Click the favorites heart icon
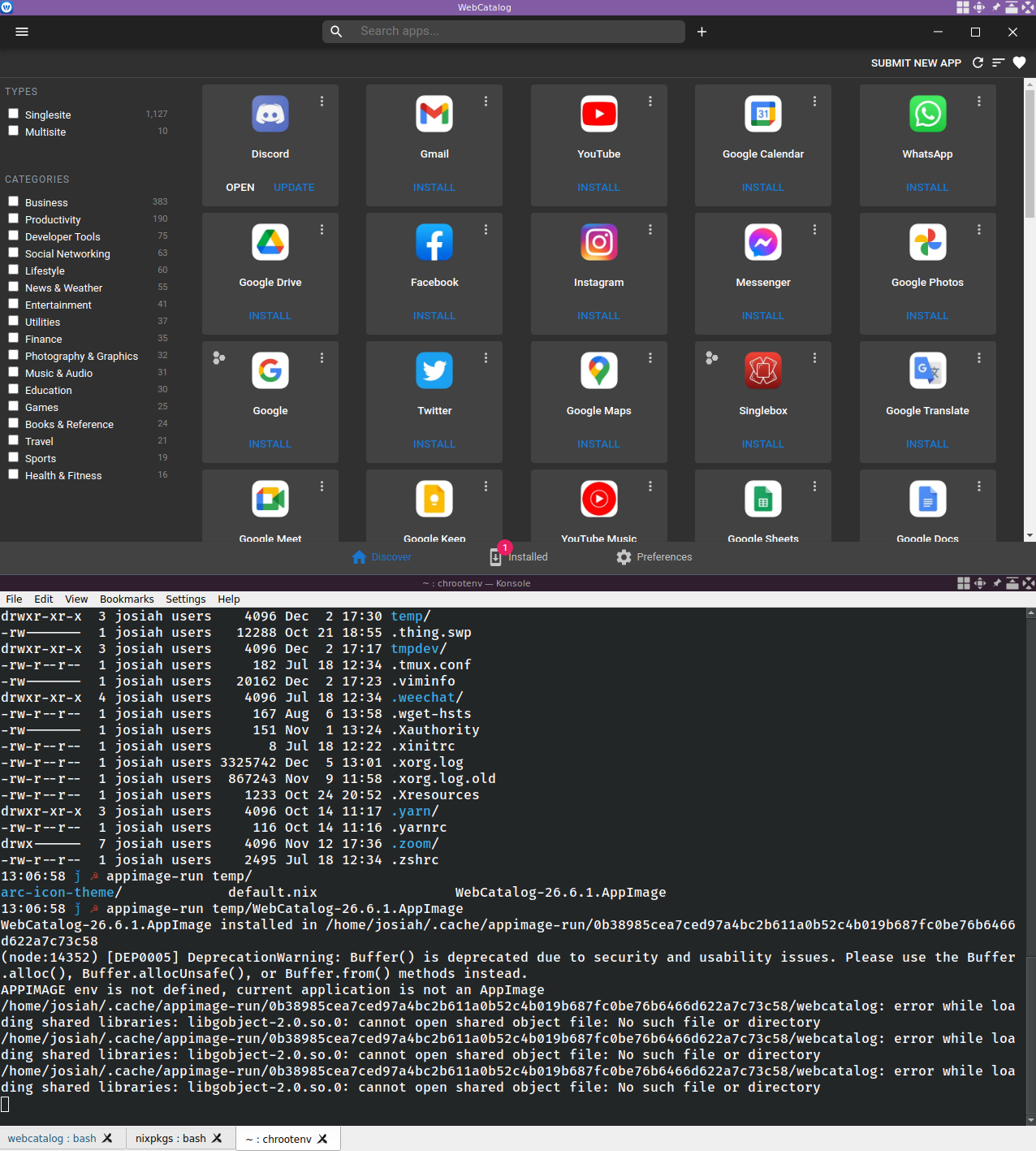Viewport: 1036px width, 1151px height. (1019, 63)
